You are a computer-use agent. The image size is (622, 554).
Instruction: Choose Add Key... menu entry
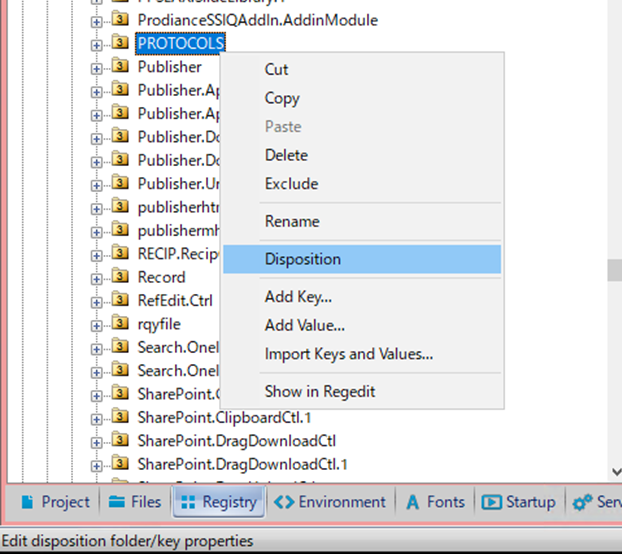pos(298,297)
